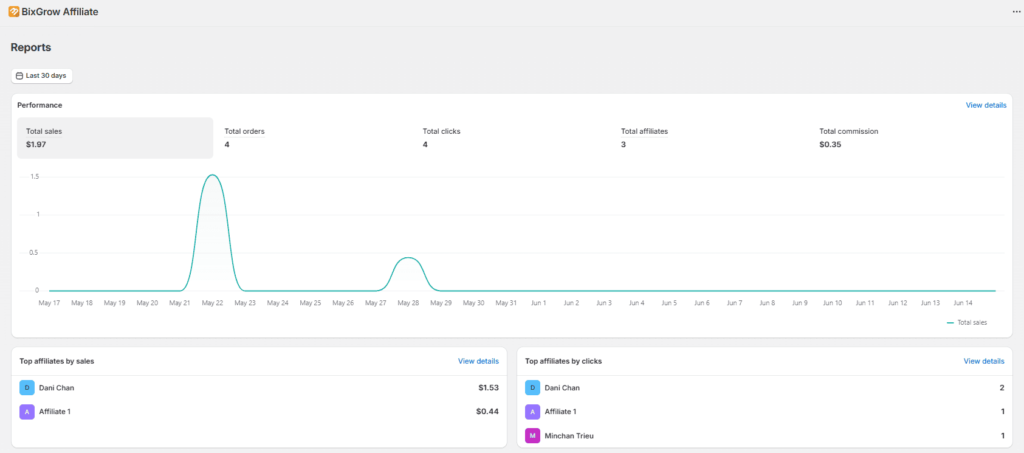Image resolution: width=1024 pixels, height=453 pixels.
Task: Click the Top affiliates by sales heading
Action: (57, 361)
